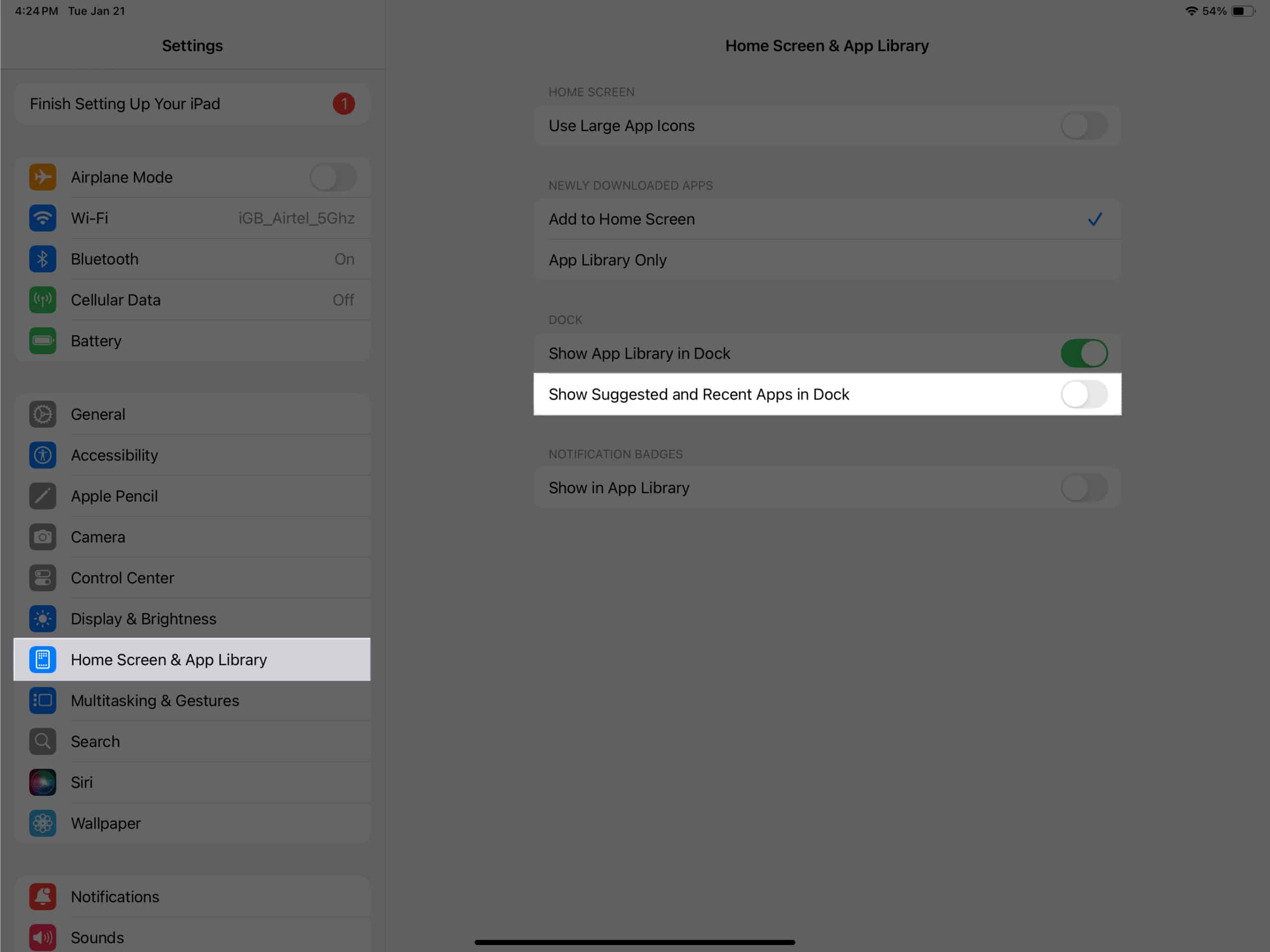Screen dimensions: 1270x952
Task: Toggle Show in App Library notification badges
Action: point(1083,487)
